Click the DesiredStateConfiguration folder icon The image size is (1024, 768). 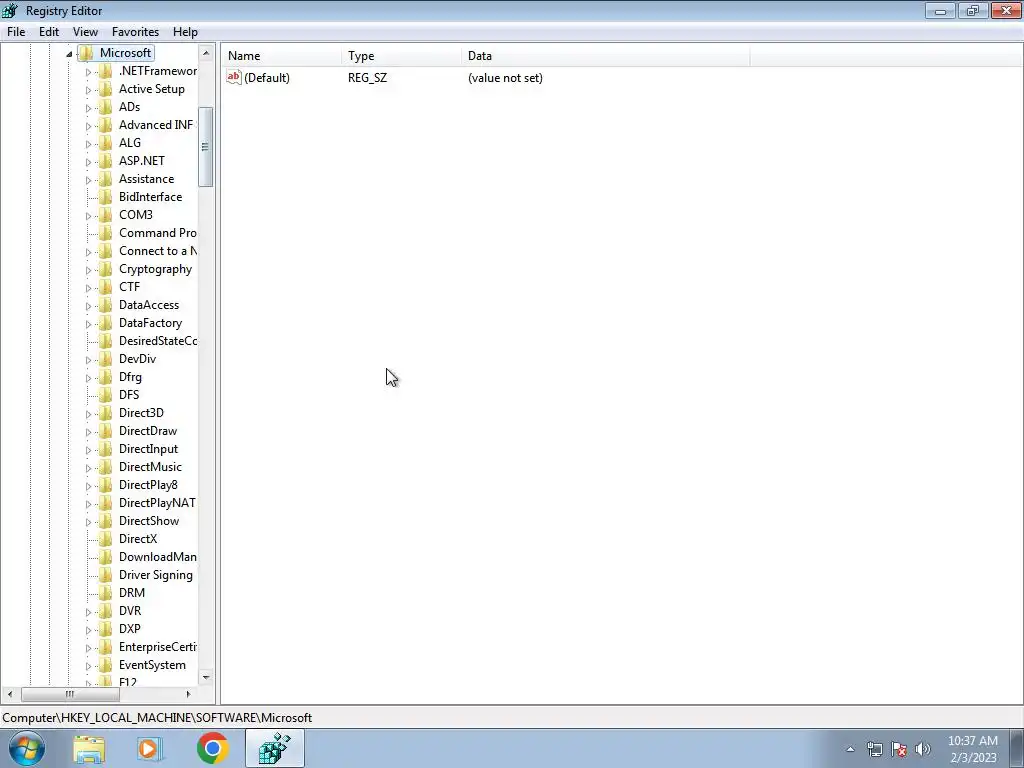[105, 341]
